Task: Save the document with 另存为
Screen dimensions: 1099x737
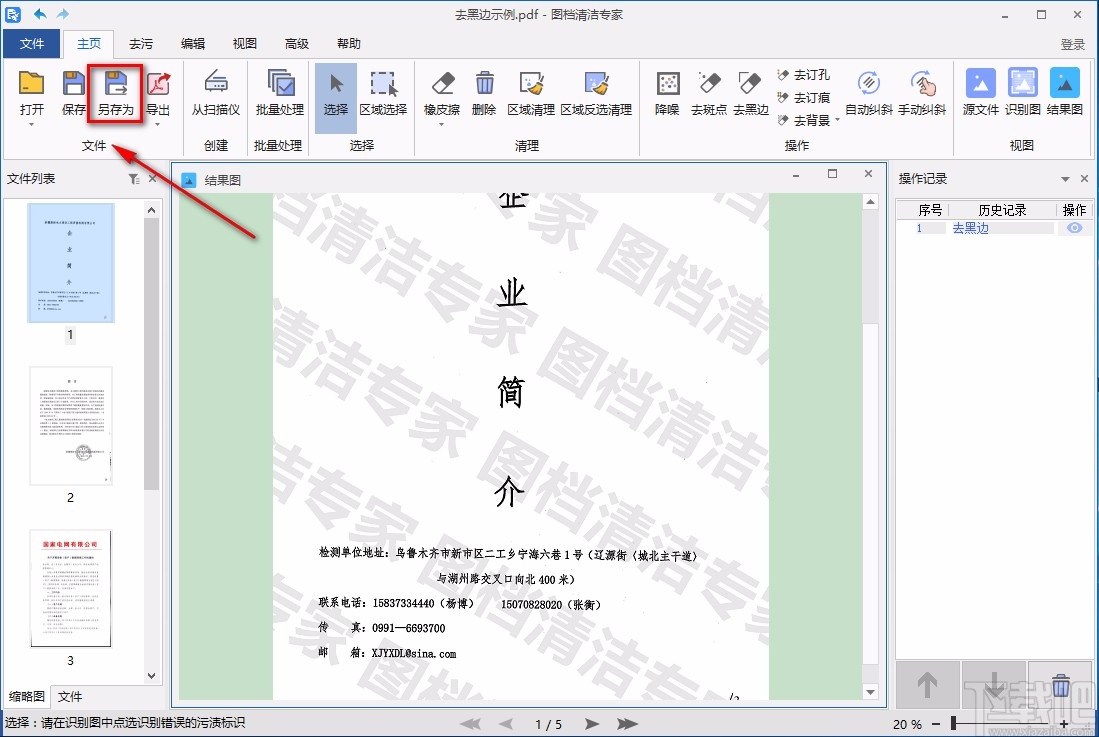Action: tap(114, 95)
